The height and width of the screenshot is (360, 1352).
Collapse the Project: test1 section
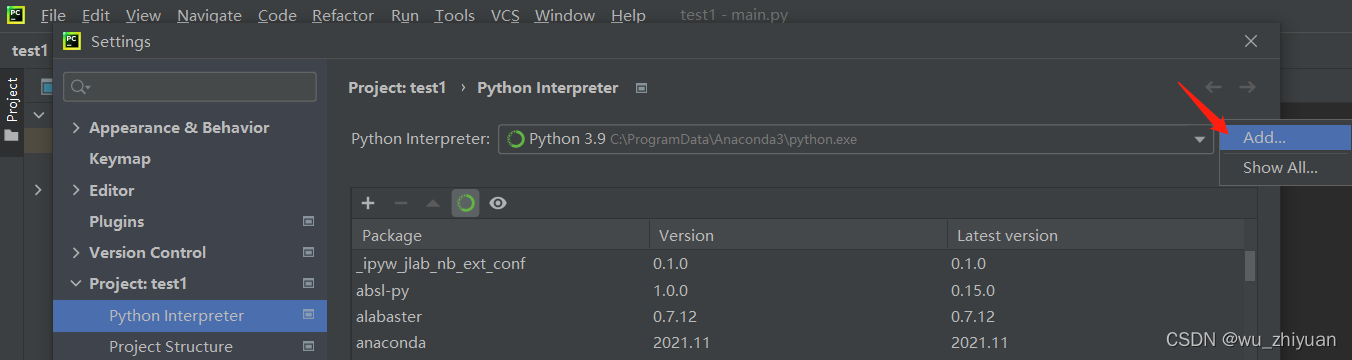(x=77, y=284)
